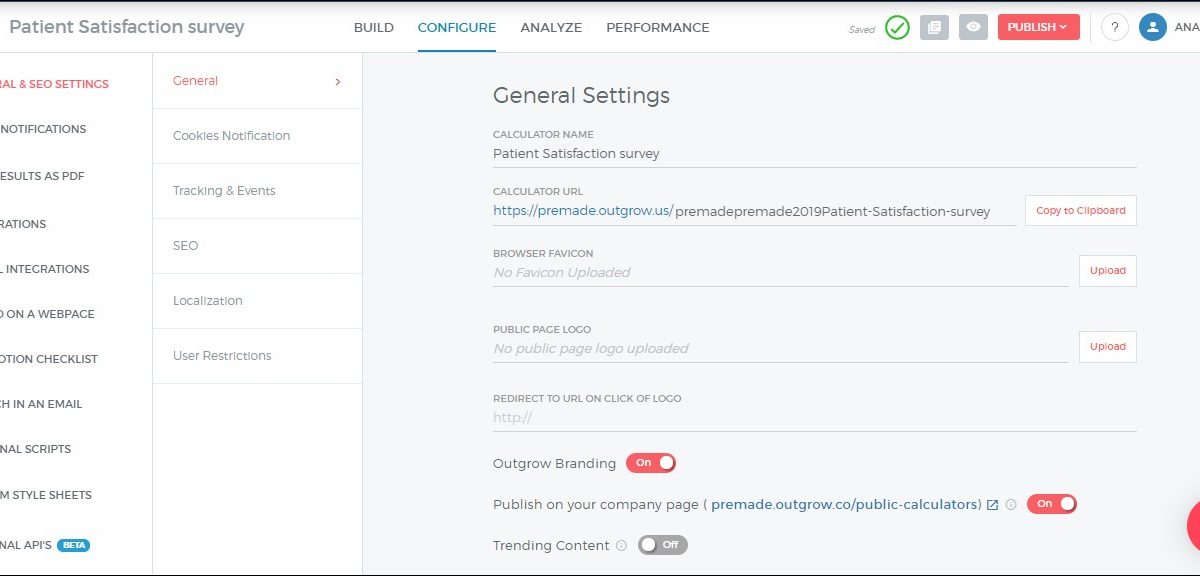Click Upload button for Browser Favicon

point(1107,271)
